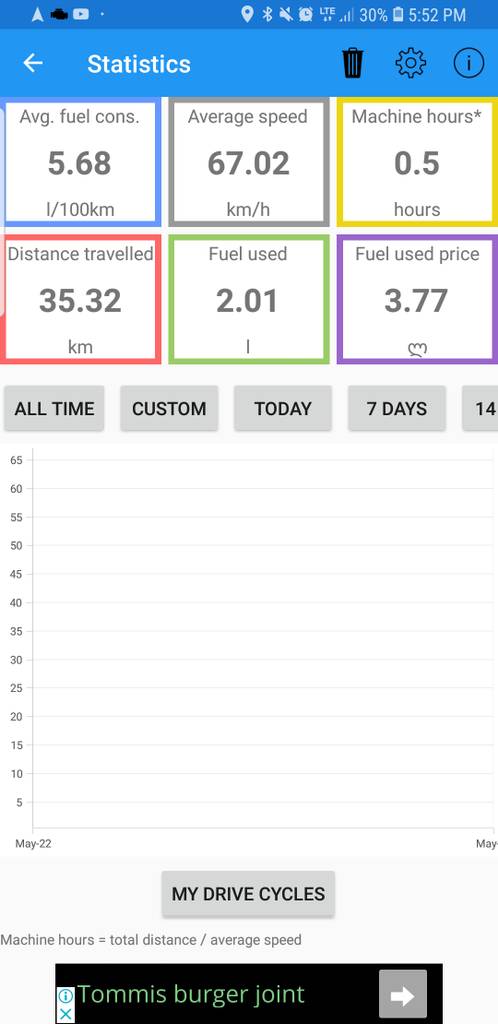Tap the Avg. fuel cons. tile
498x1024 pixels.
click(80, 162)
